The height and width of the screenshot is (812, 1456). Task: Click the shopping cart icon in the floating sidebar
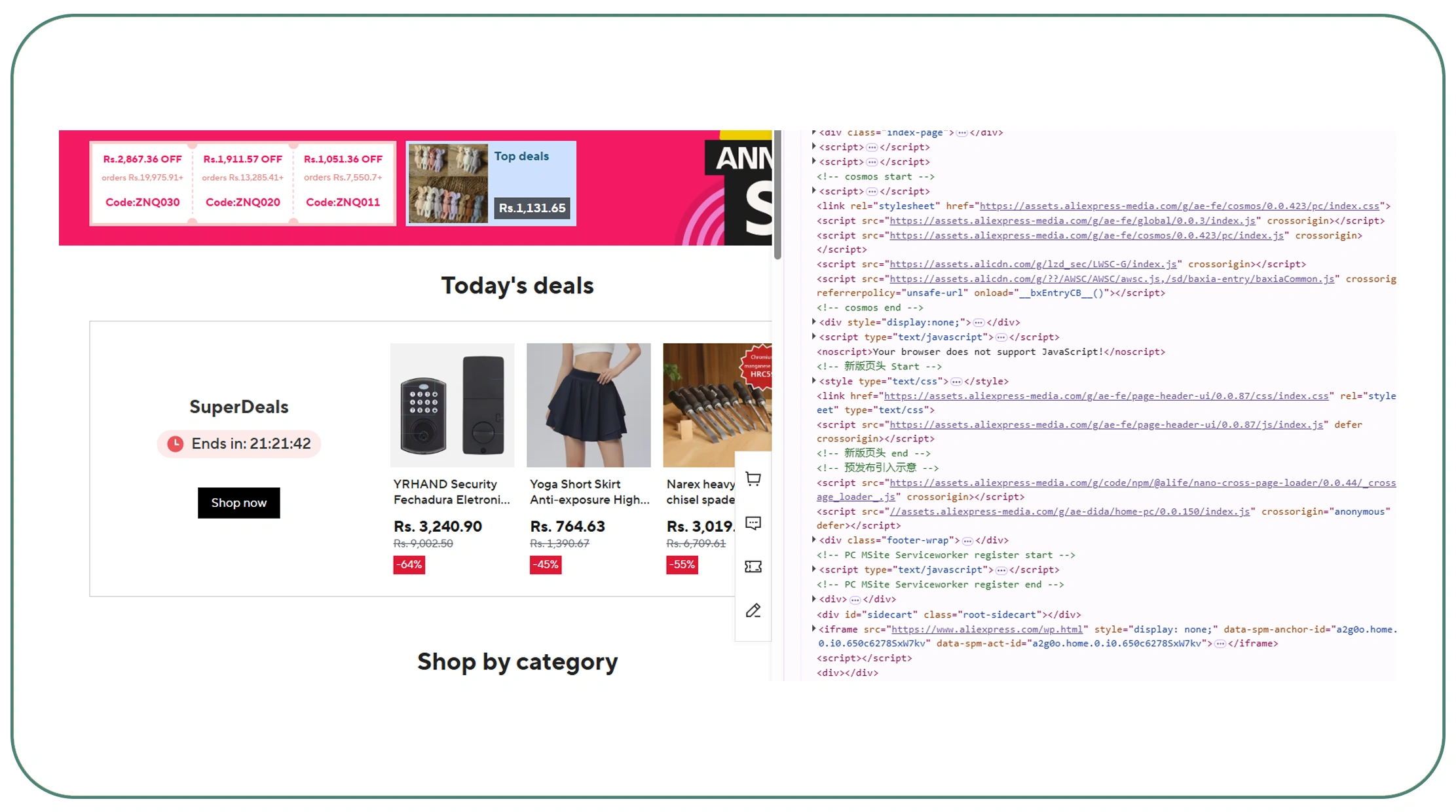point(753,479)
